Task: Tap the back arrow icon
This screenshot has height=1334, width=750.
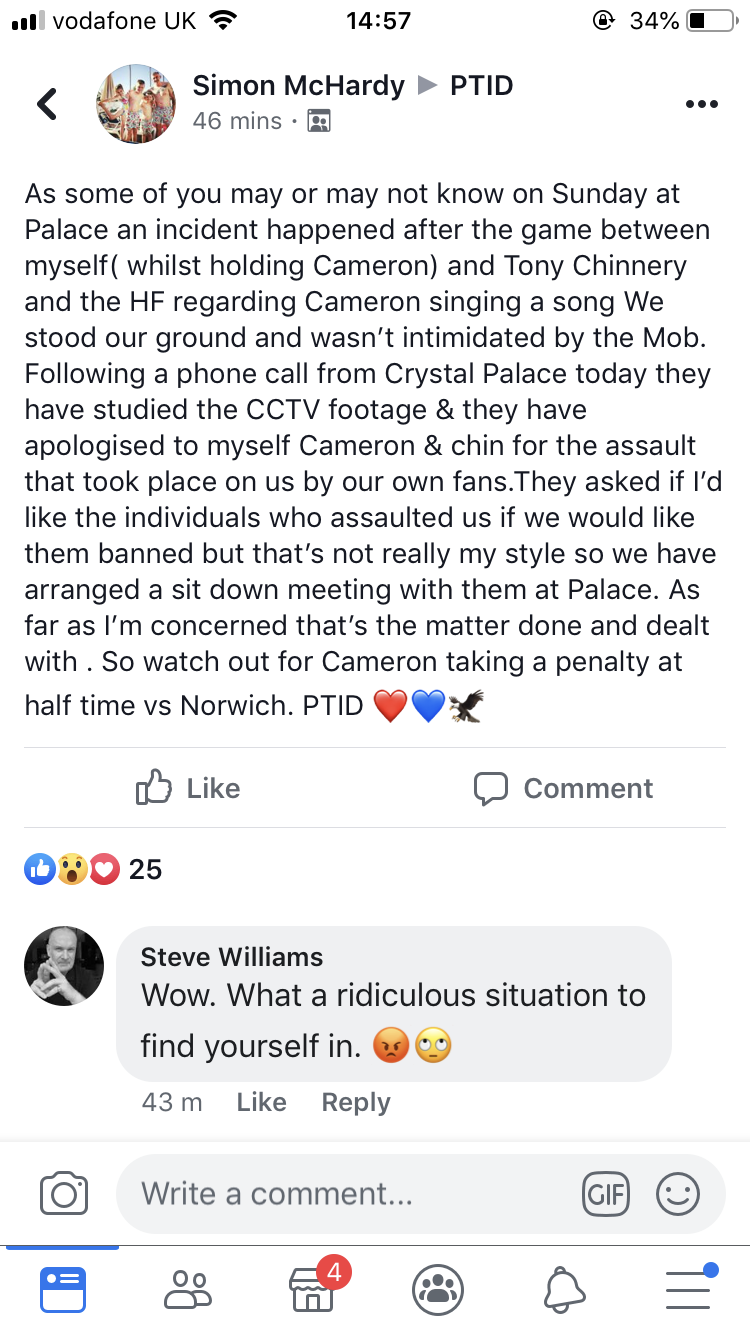Action: pyautogui.click(x=47, y=103)
